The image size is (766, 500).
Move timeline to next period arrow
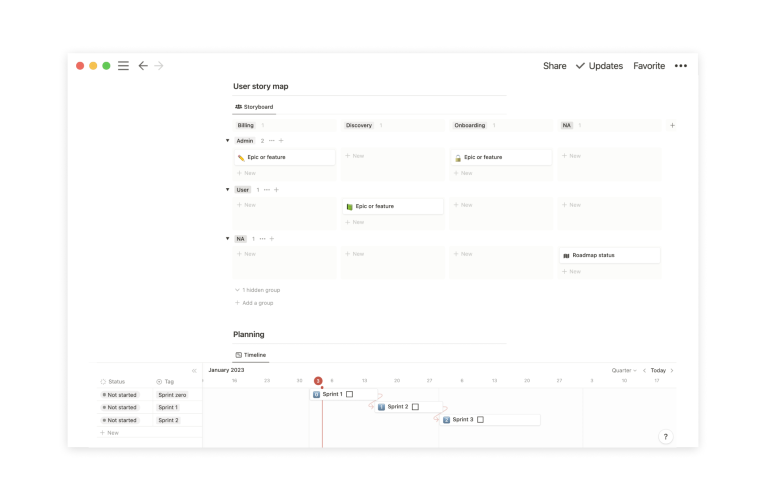pos(672,370)
